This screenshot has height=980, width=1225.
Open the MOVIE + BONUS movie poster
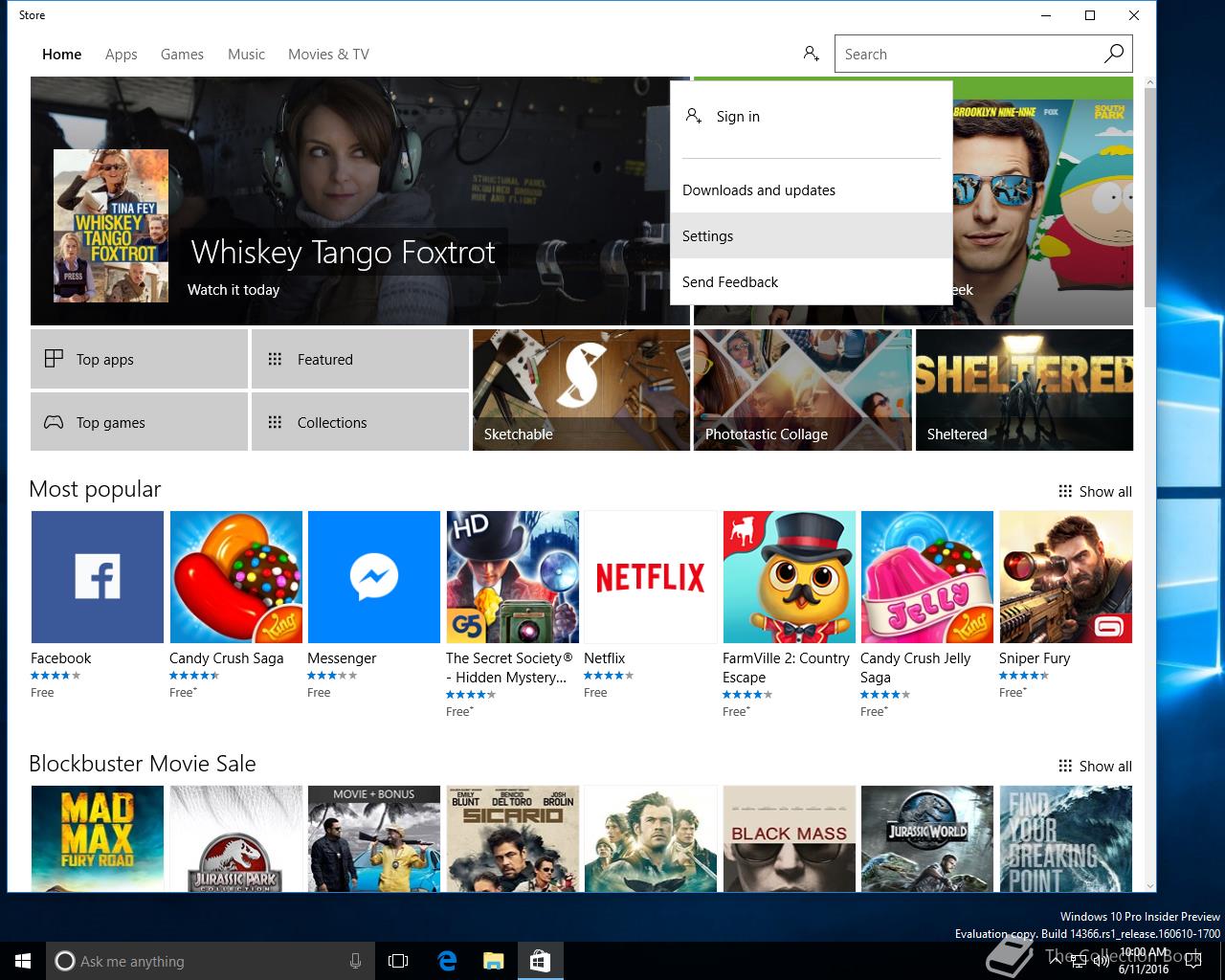(x=374, y=838)
